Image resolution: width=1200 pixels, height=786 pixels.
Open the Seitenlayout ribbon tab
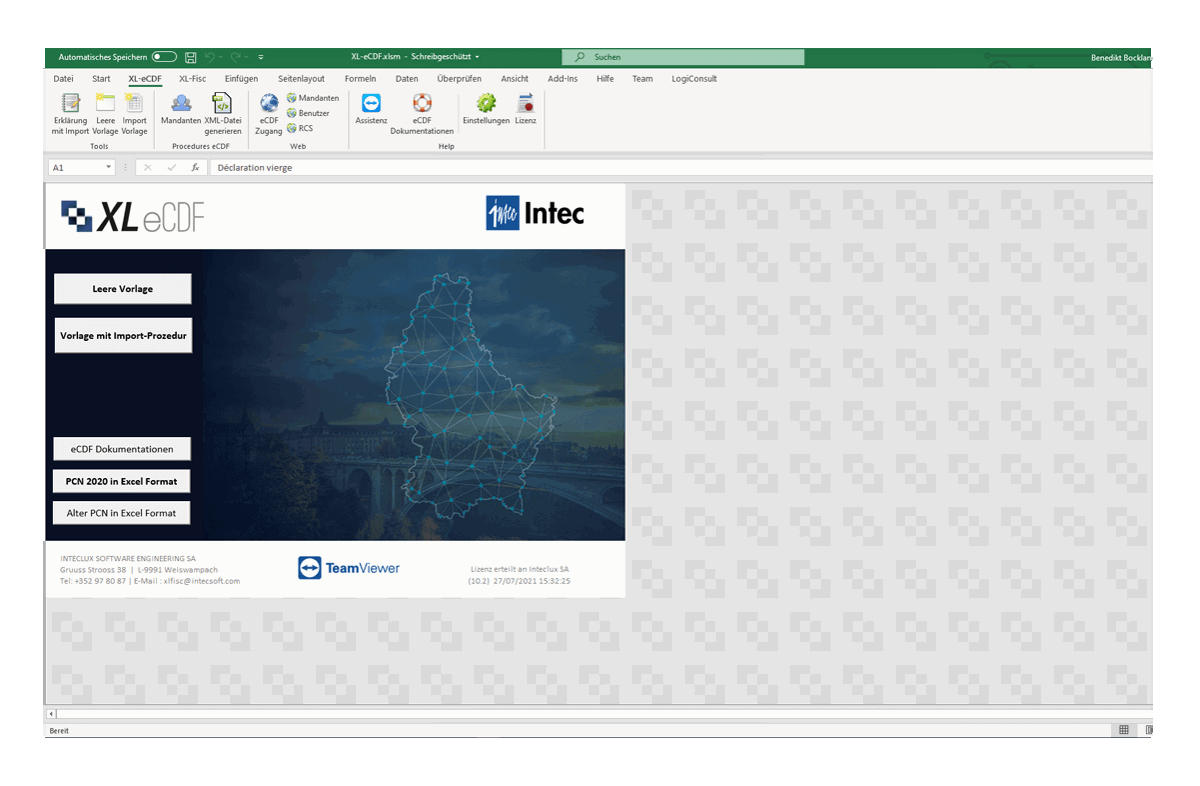301,79
